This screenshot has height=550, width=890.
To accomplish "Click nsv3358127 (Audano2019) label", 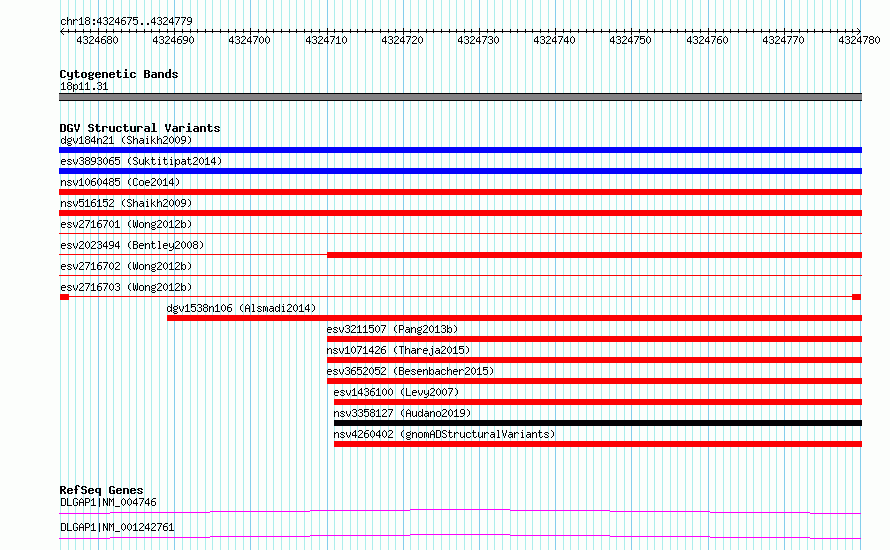I will tap(402, 413).
